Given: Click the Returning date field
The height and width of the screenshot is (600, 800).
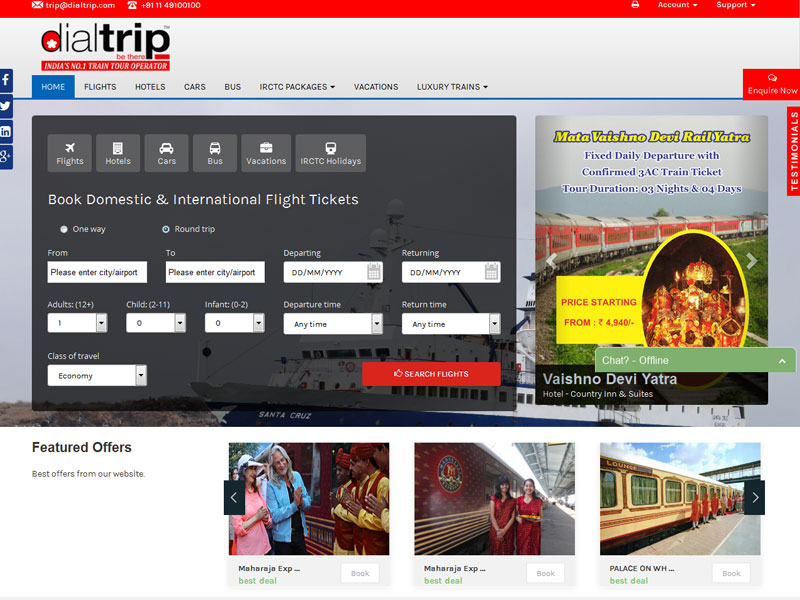Looking at the screenshot, I should point(451,272).
